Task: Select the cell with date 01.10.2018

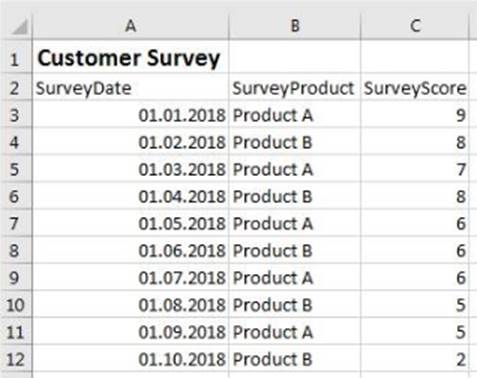Action: (131, 359)
